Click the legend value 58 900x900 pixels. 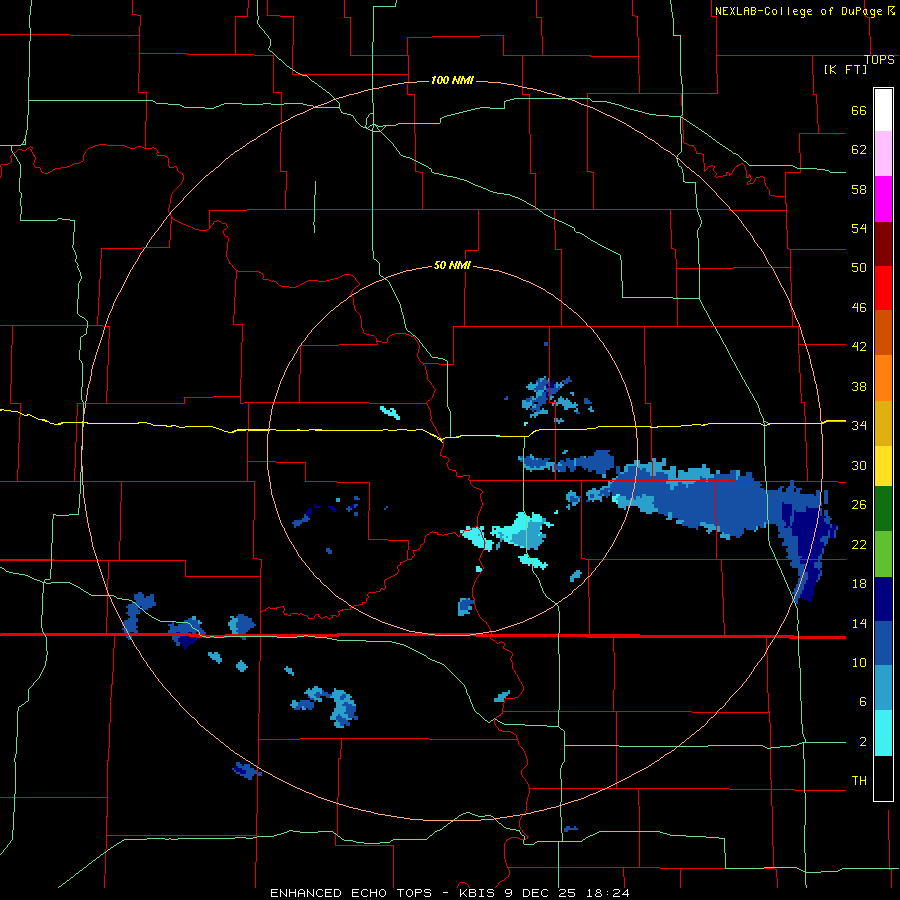859,189
